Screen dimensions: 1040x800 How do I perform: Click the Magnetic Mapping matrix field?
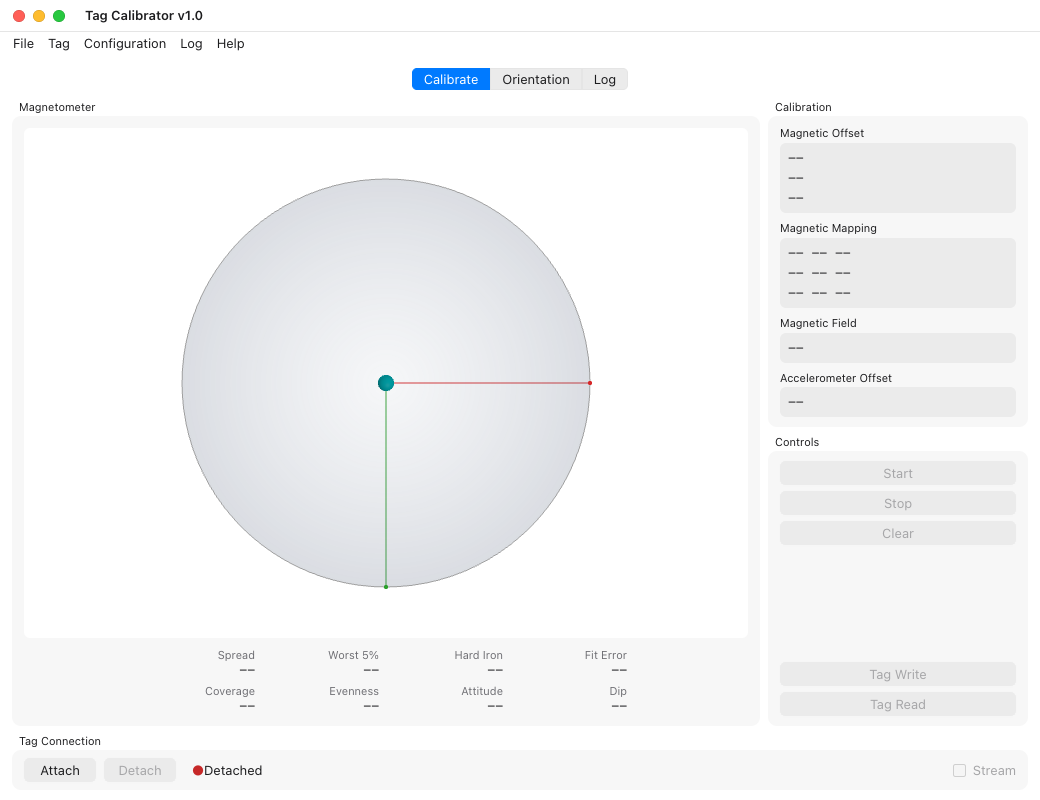point(897,273)
